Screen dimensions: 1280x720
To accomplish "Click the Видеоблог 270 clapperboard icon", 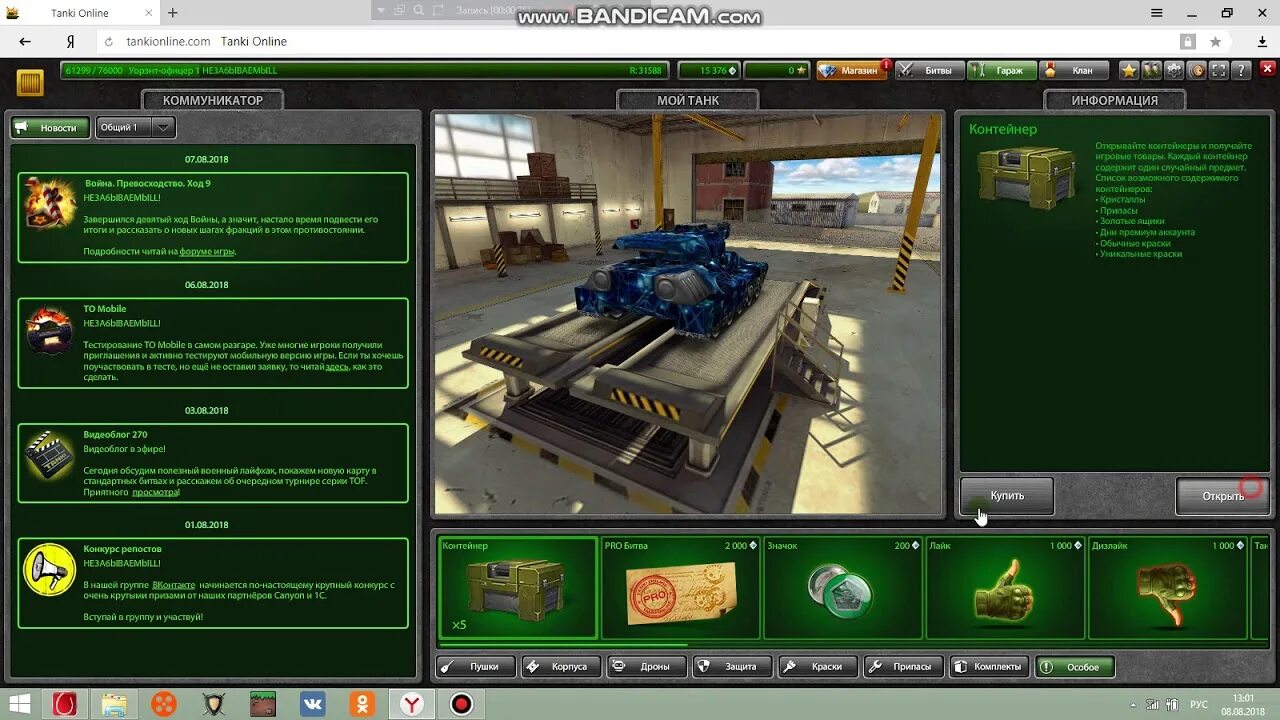I will 50,456.
